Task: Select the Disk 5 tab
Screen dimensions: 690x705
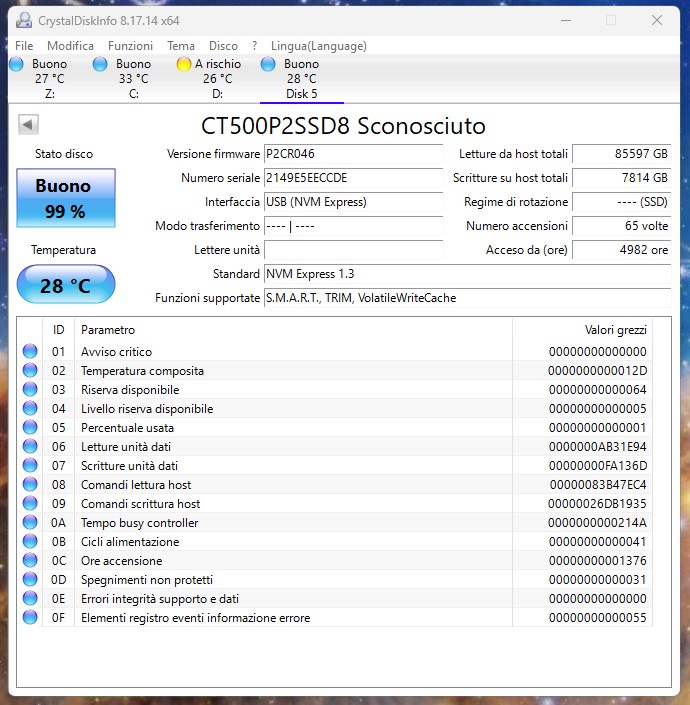Action: coord(302,79)
